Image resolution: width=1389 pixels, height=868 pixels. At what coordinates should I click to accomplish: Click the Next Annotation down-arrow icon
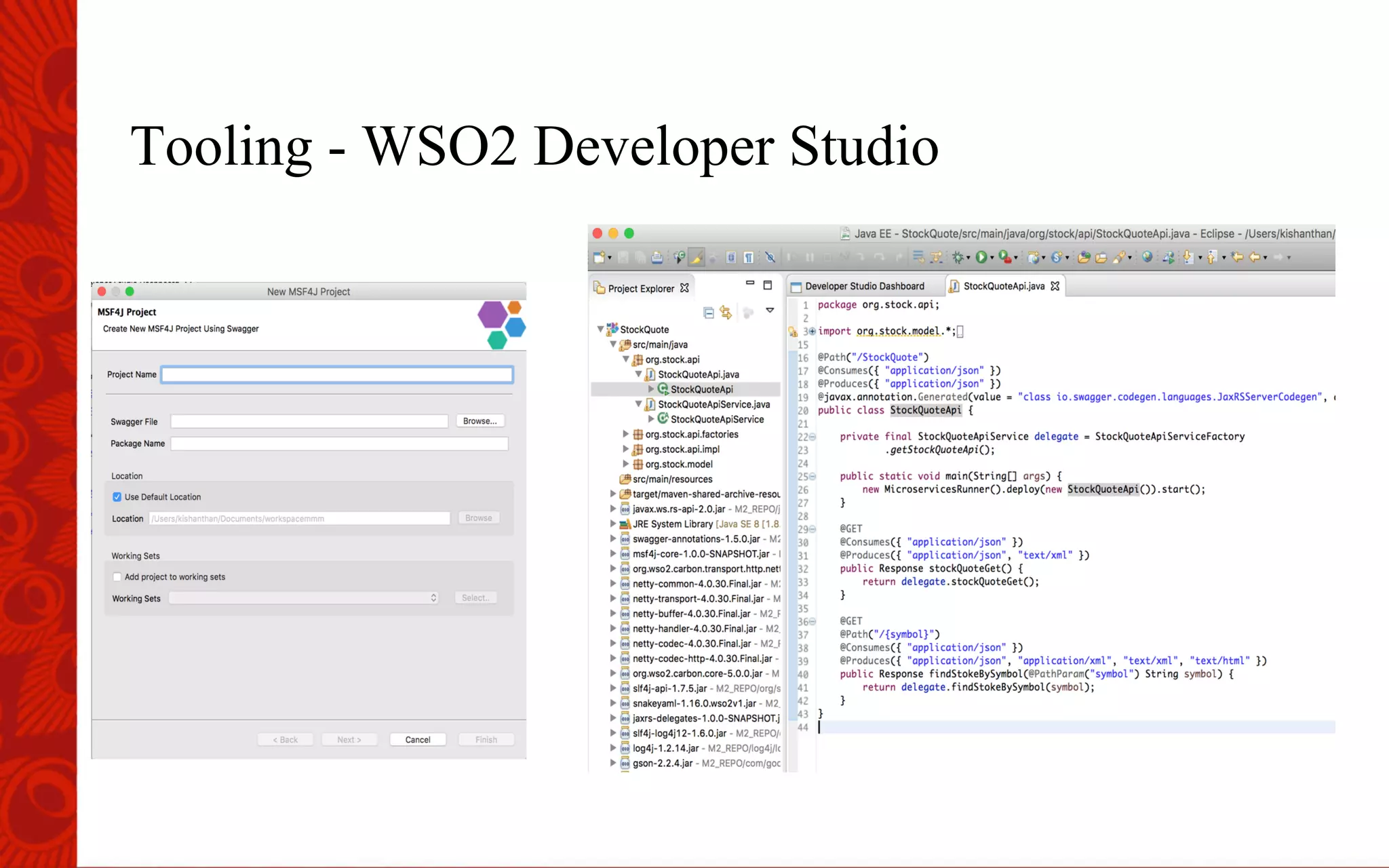(1188, 257)
